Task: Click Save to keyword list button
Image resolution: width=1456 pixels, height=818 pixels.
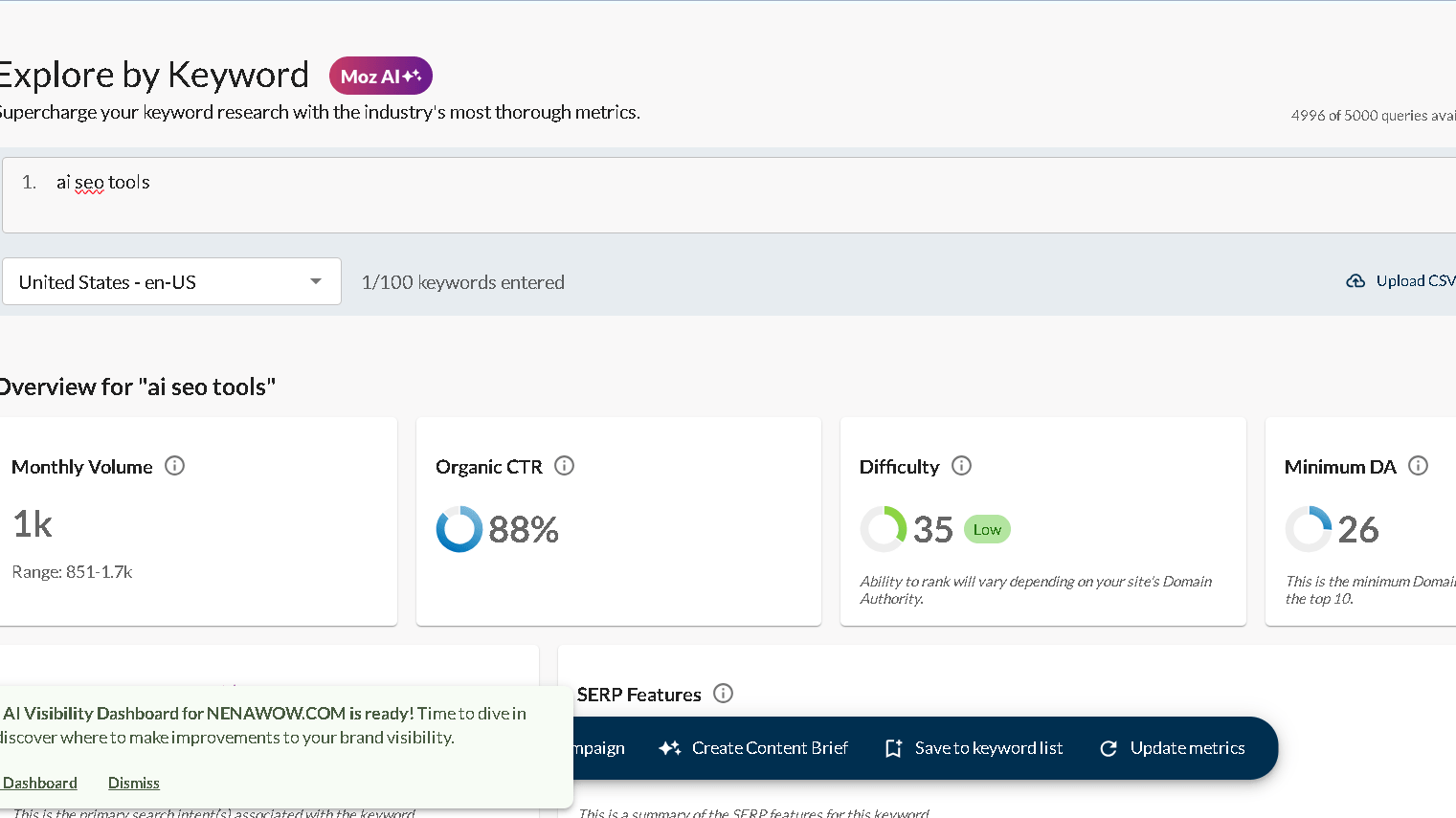Action: pos(974,748)
